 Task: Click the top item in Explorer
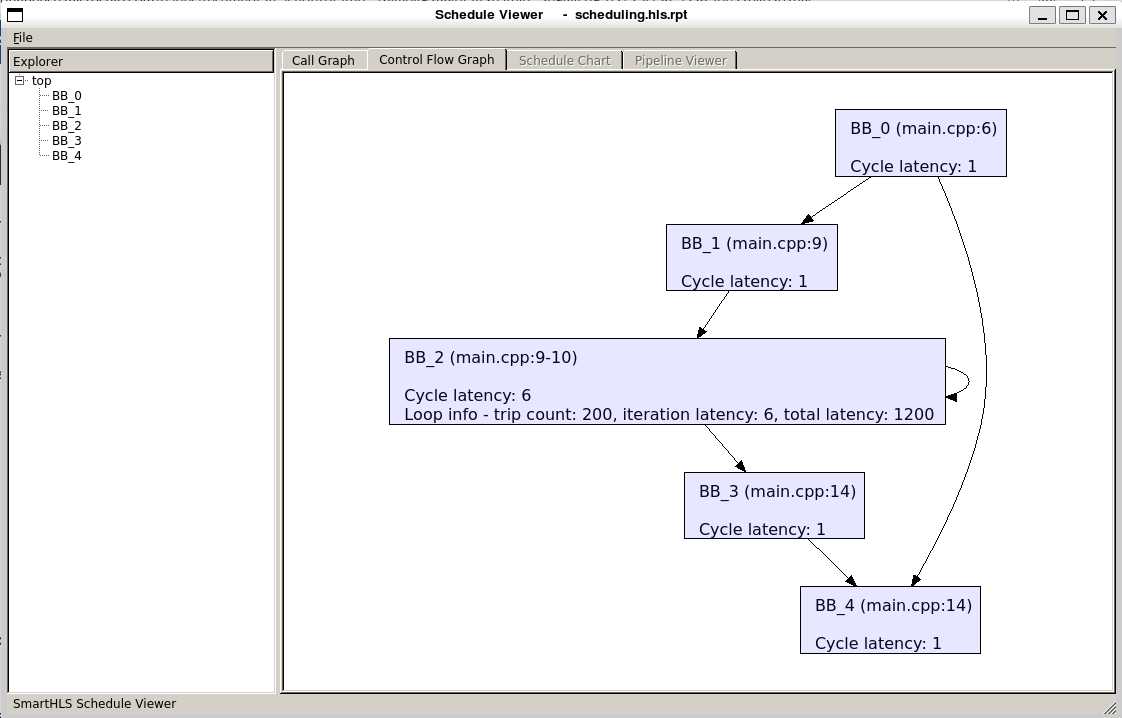[x=41, y=81]
